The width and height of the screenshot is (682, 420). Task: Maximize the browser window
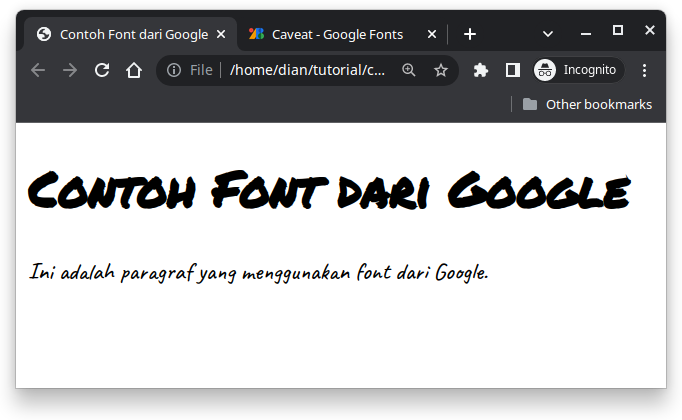tap(618, 30)
